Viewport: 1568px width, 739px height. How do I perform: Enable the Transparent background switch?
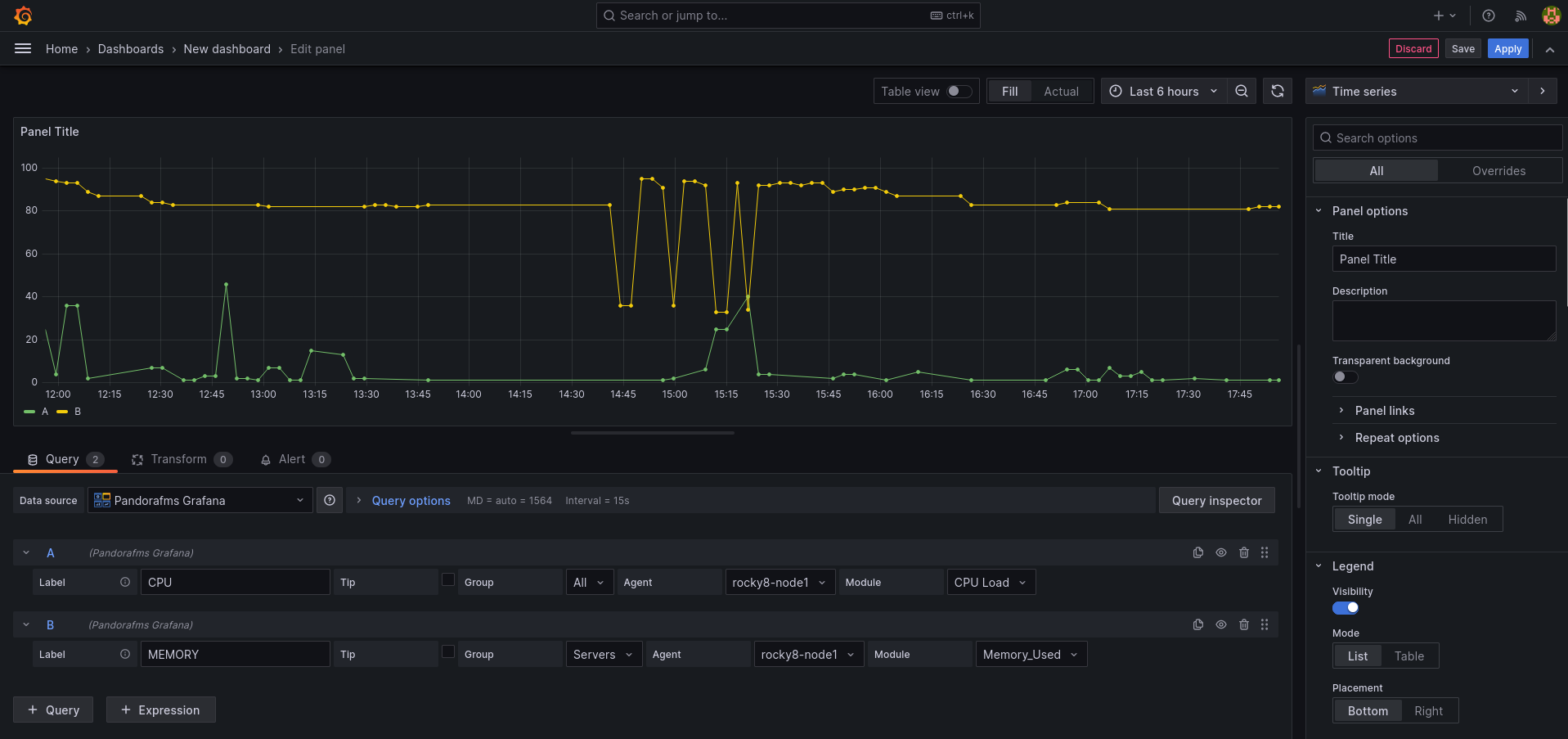1345,376
